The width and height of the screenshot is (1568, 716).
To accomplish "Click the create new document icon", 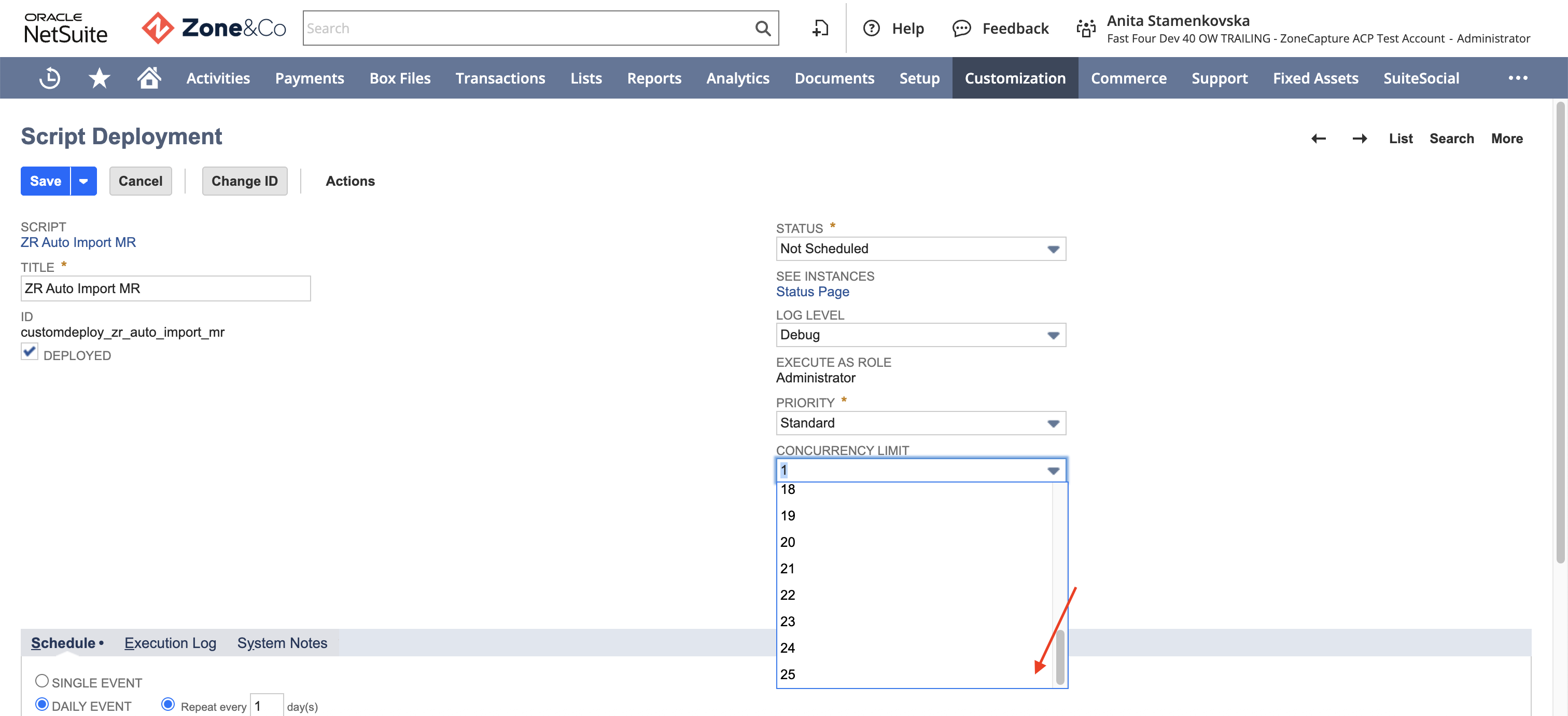I will point(820,28).
